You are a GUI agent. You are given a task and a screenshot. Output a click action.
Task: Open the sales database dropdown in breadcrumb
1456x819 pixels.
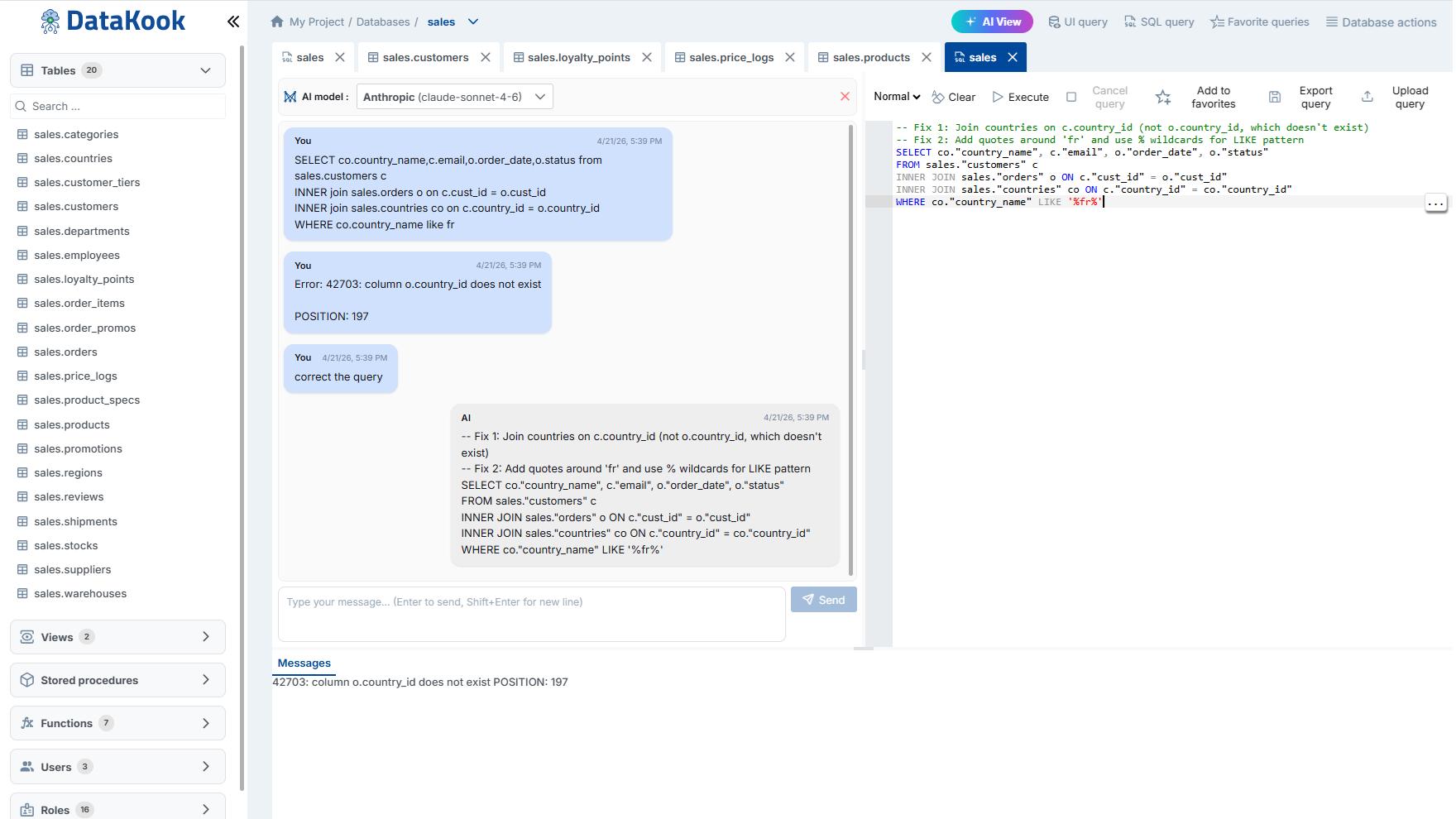(473, 22)
